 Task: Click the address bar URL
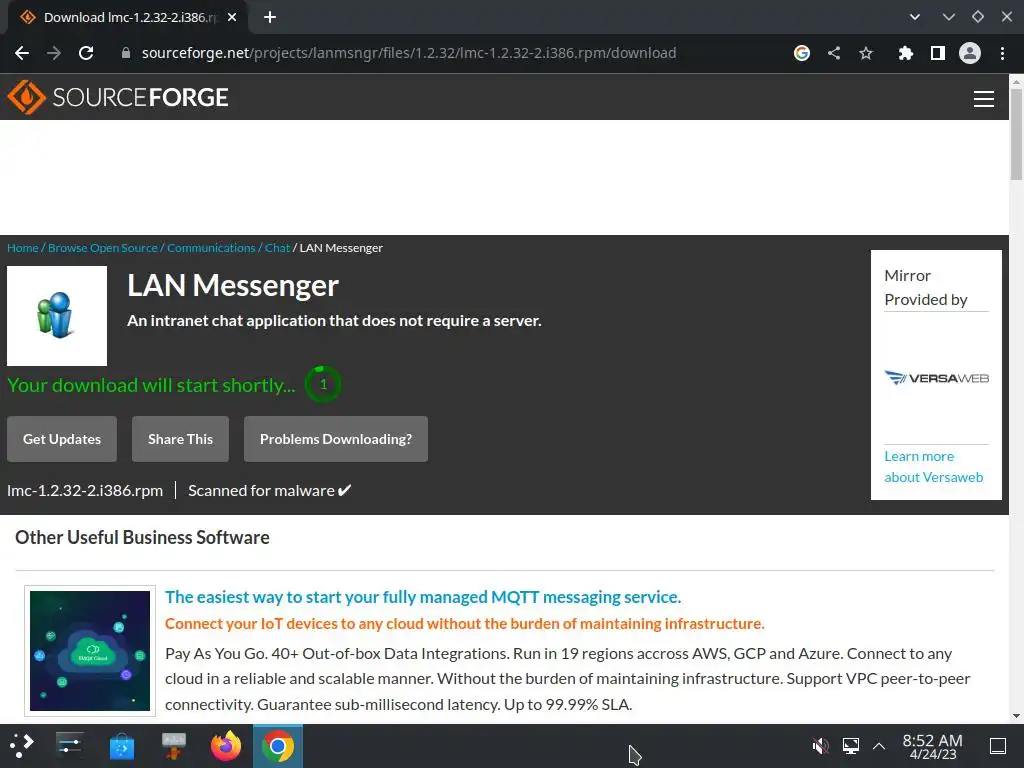409,53
